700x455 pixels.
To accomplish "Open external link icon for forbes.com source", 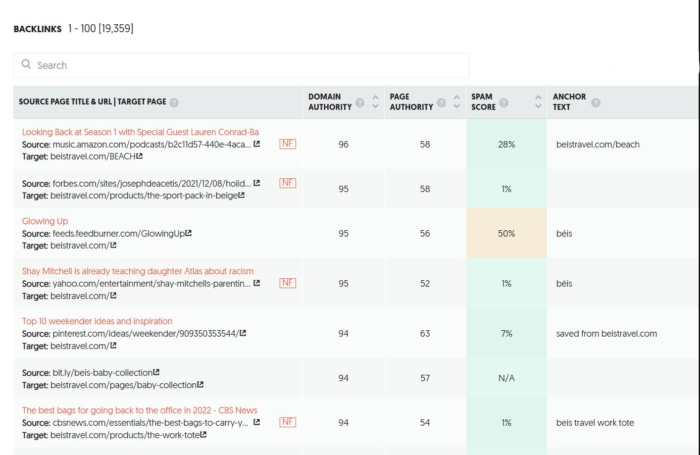I will point(257,183).
